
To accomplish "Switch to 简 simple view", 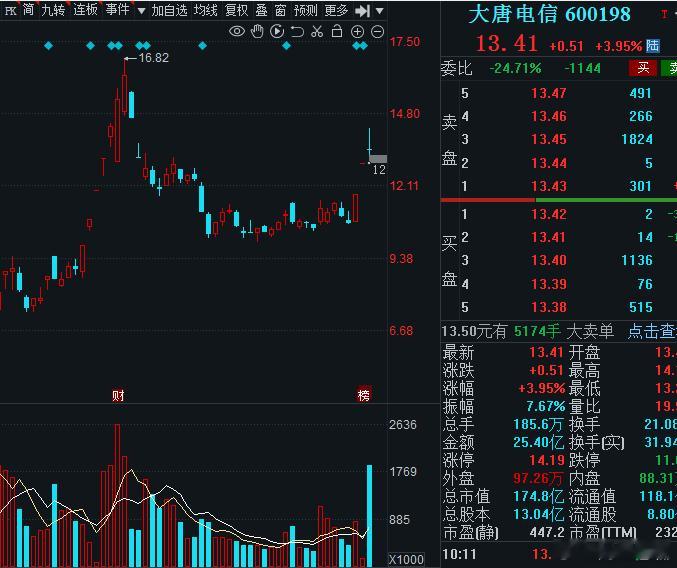I will pyautogui.click(x=28, y=10).
